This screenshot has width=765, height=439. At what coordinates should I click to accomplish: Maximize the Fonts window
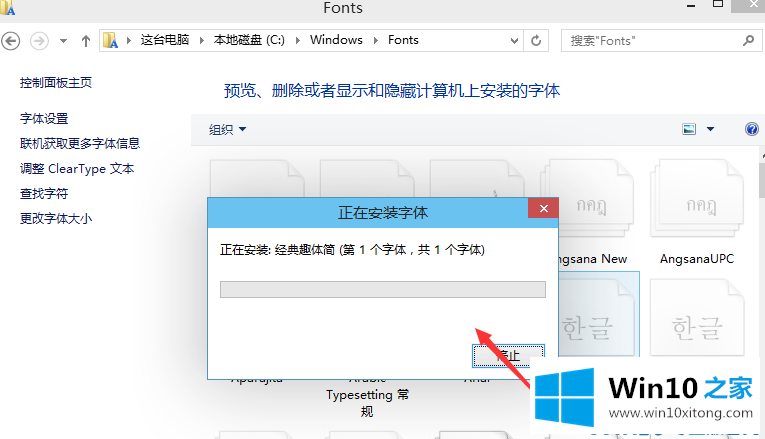pos(718,4)
